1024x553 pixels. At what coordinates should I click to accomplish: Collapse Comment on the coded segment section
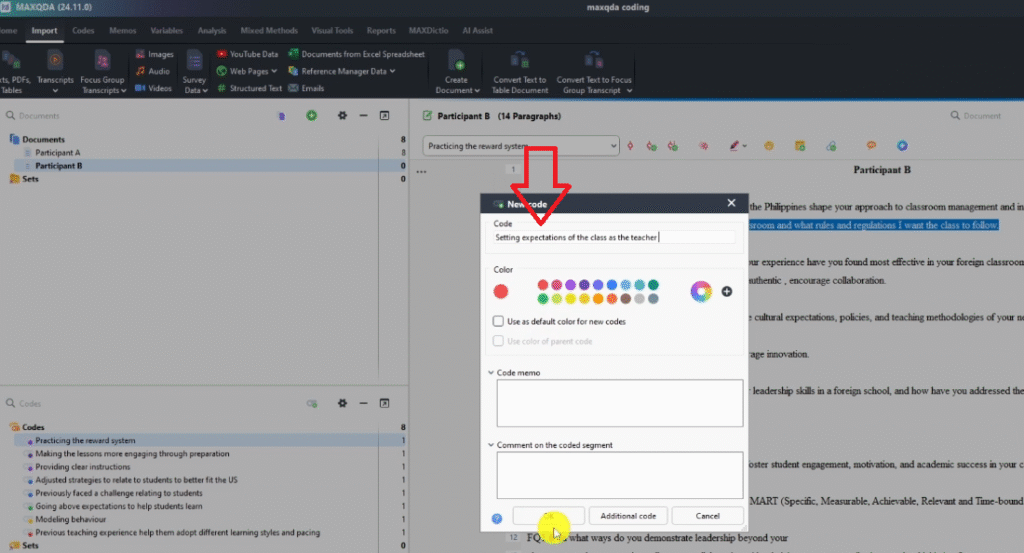pyautogui.click(x=490, y=445)
